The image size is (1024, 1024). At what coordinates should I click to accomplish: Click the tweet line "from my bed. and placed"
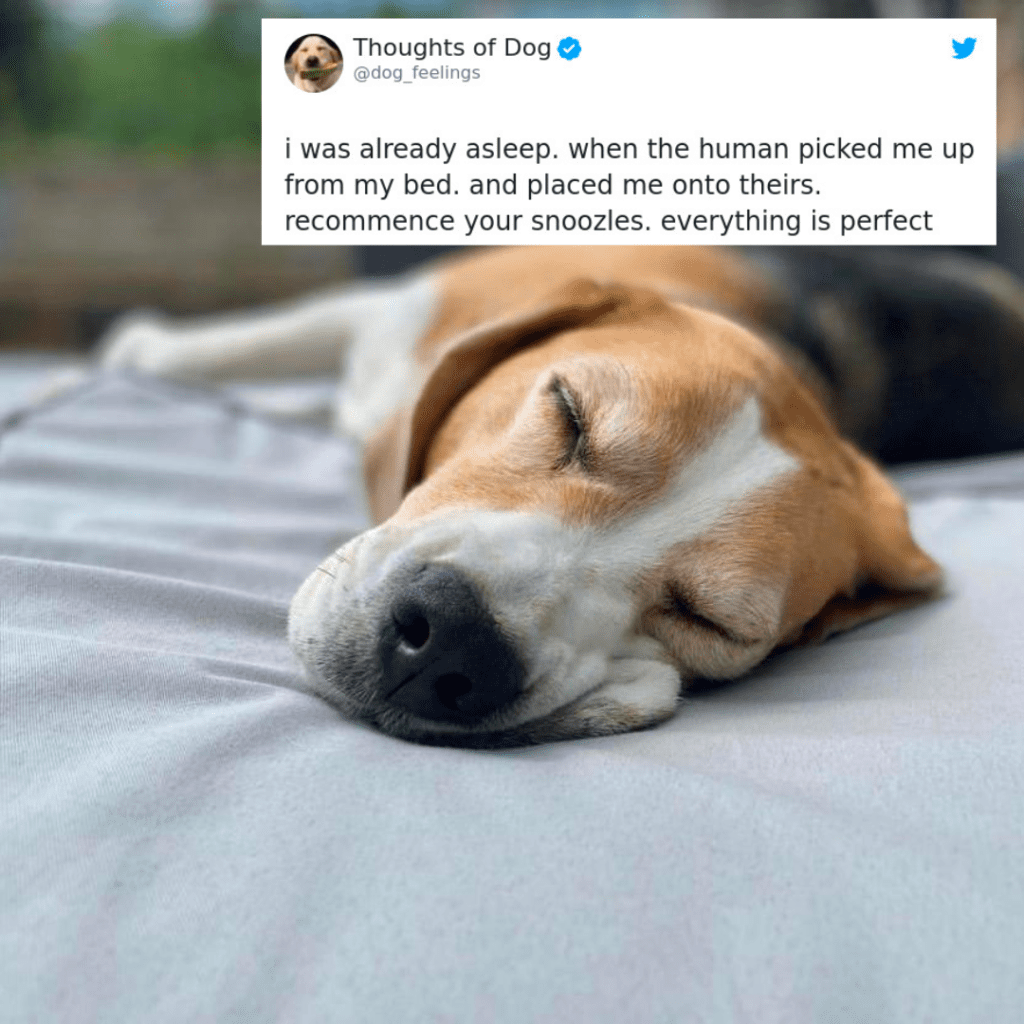[x=552, y=185]
